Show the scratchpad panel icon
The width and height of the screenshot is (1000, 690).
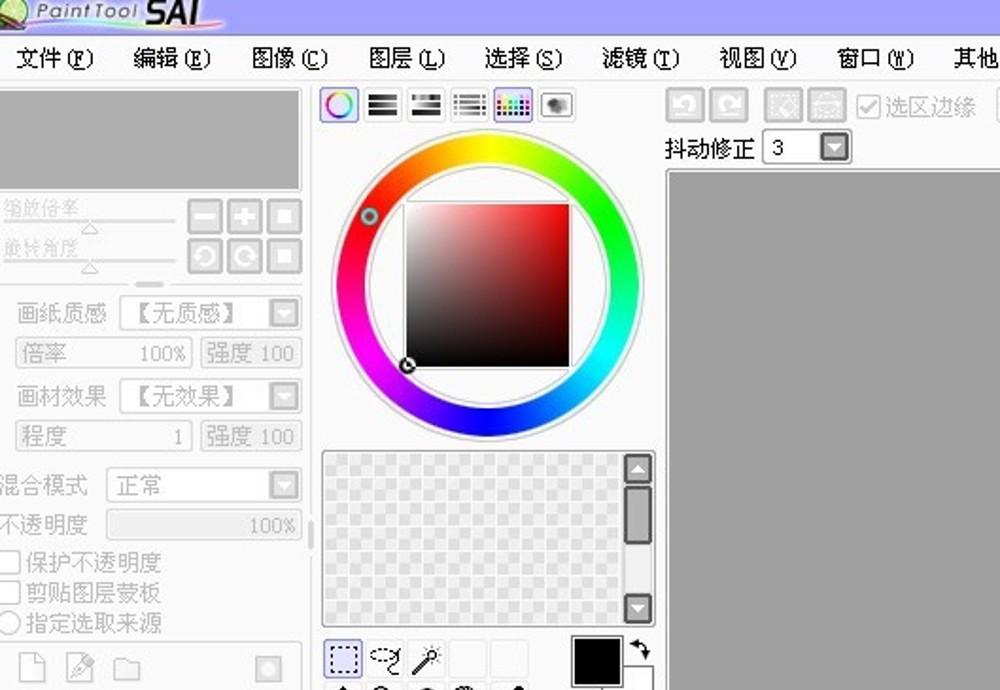point(557,105)
